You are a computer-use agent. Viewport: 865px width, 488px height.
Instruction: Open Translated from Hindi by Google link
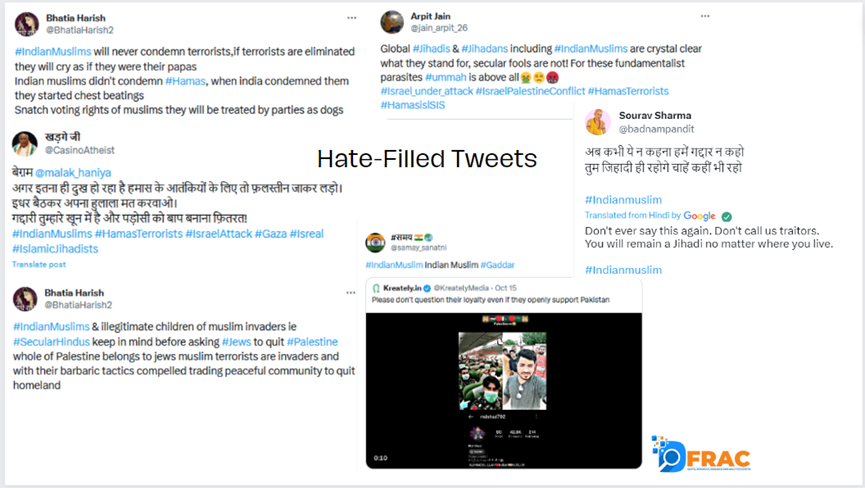coord(650,216)
